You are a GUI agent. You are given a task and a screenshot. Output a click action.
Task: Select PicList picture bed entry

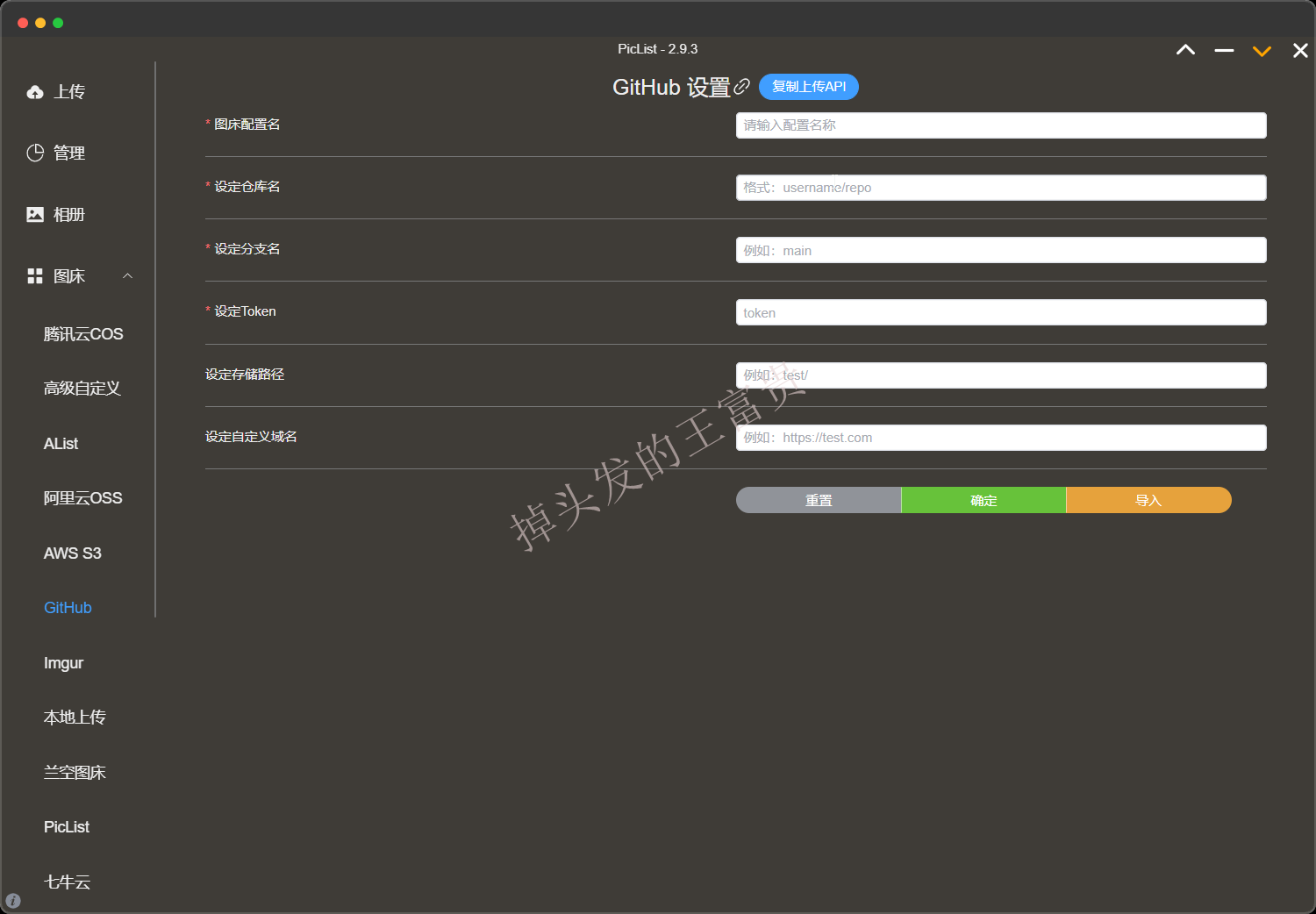click(67, 827)
